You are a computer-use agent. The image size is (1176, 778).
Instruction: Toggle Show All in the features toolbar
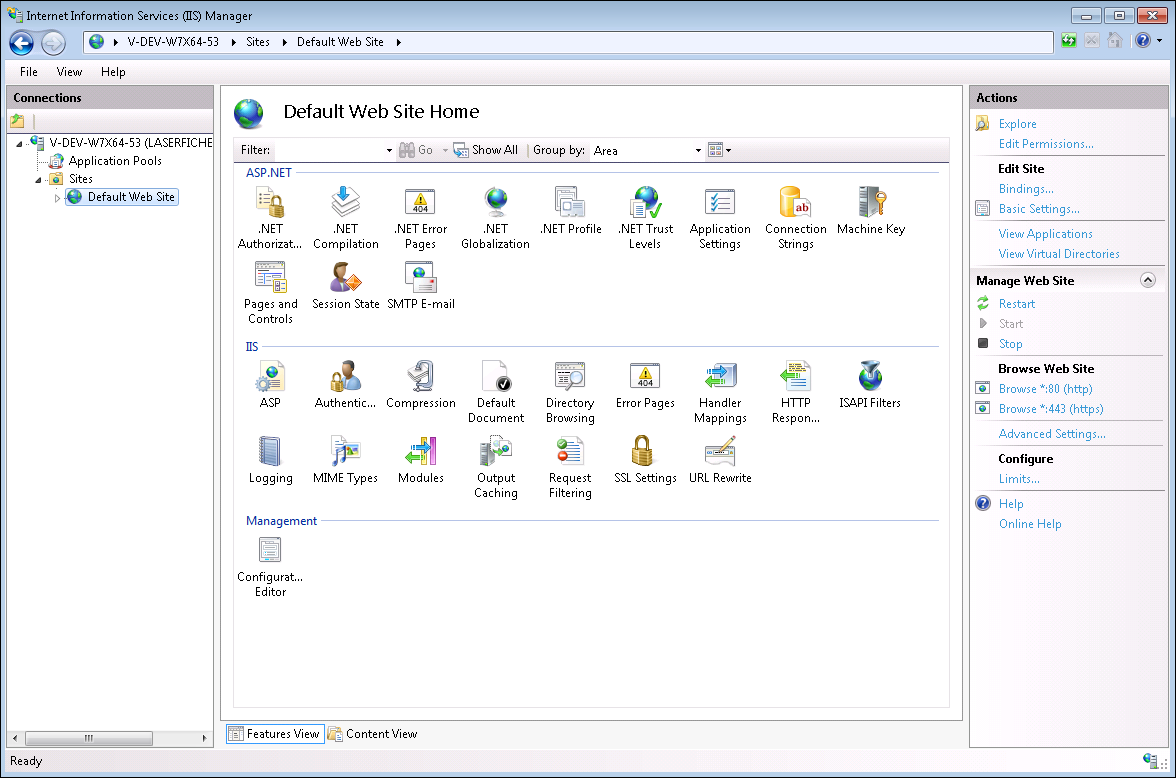pos(485,149)
